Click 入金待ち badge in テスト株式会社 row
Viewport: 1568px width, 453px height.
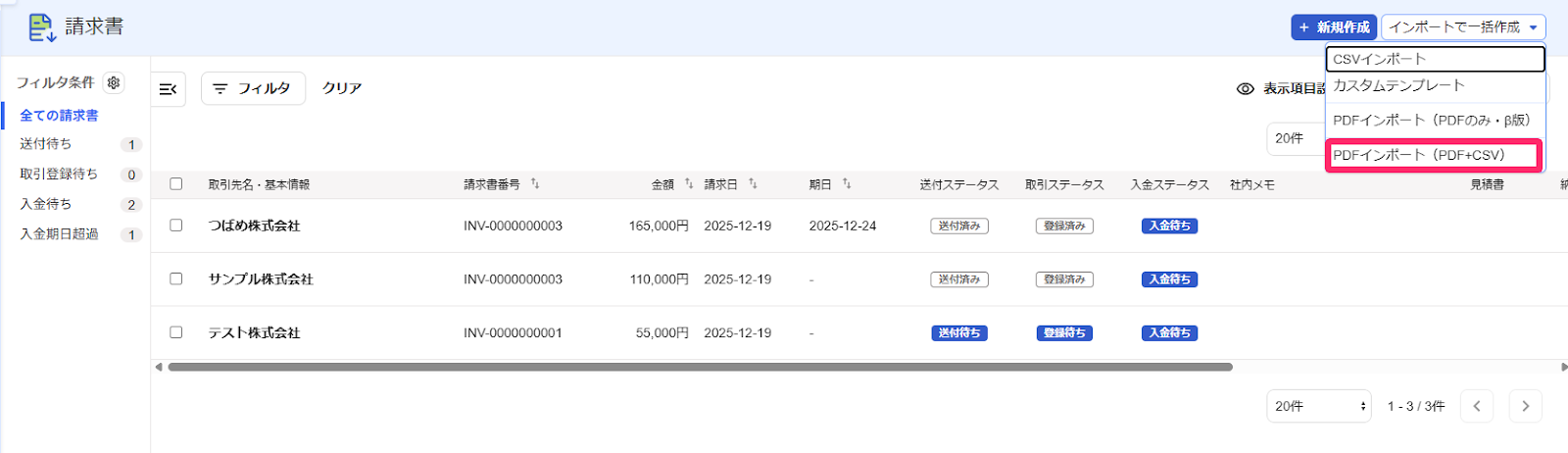[1169, 332]
